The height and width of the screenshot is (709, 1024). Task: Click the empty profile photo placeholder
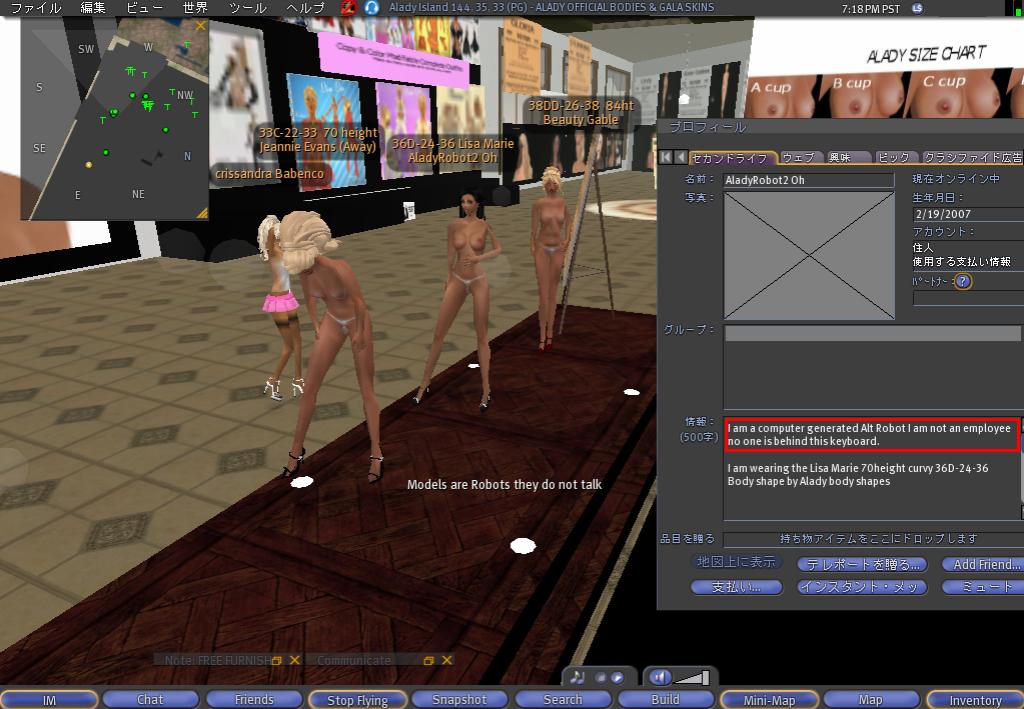(x=809, y=255)
